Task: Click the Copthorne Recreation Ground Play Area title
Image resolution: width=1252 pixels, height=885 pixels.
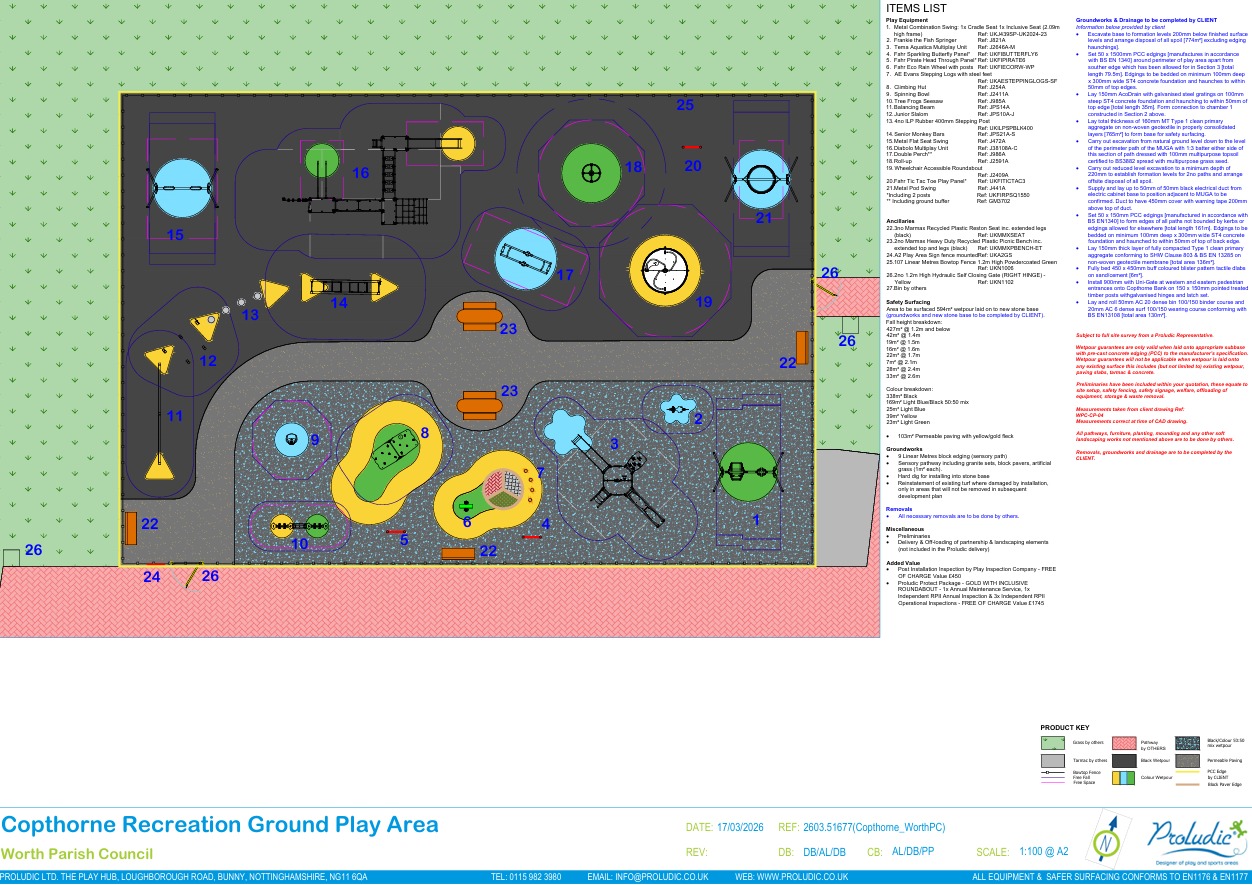Action: 219,825
